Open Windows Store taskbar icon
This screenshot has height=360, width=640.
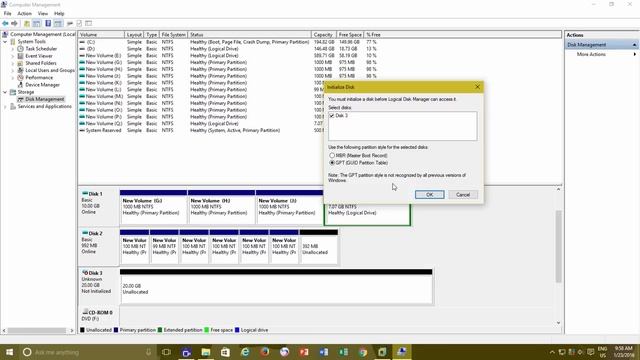[x=225, y=352]
